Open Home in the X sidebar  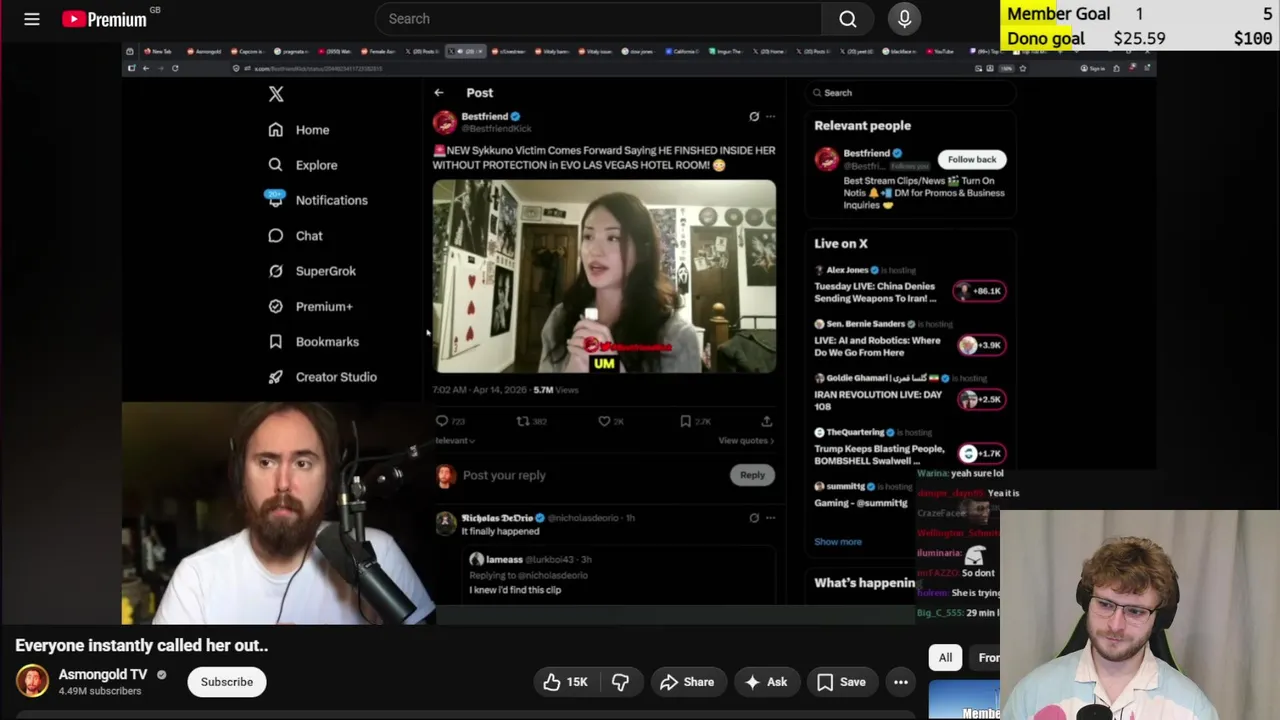click(x=299, y=130)
